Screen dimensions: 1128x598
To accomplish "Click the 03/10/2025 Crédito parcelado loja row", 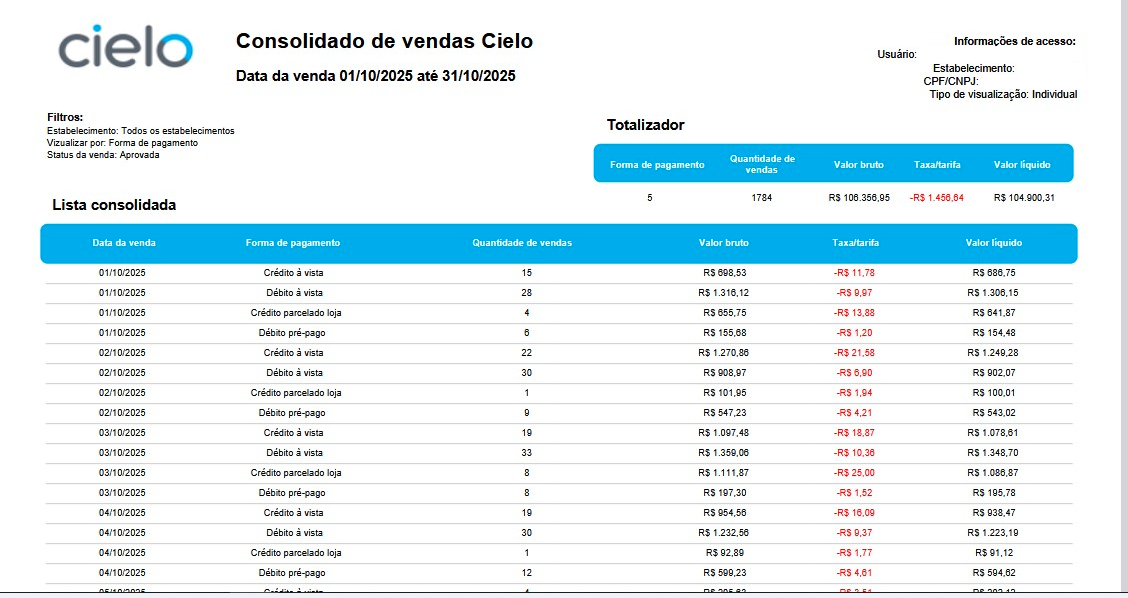I will tap(559, 474).
